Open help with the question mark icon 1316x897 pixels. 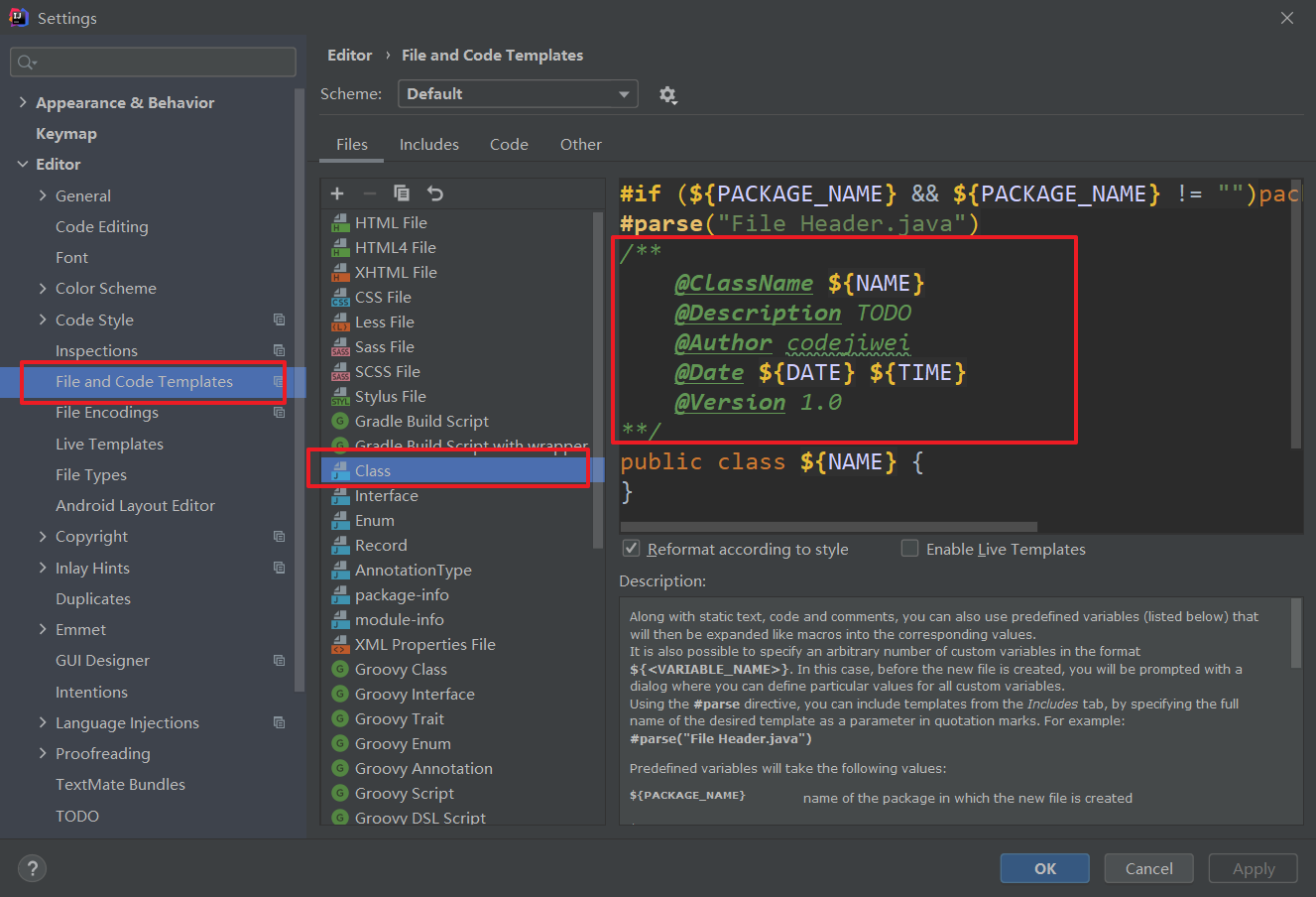coord(33,868)
